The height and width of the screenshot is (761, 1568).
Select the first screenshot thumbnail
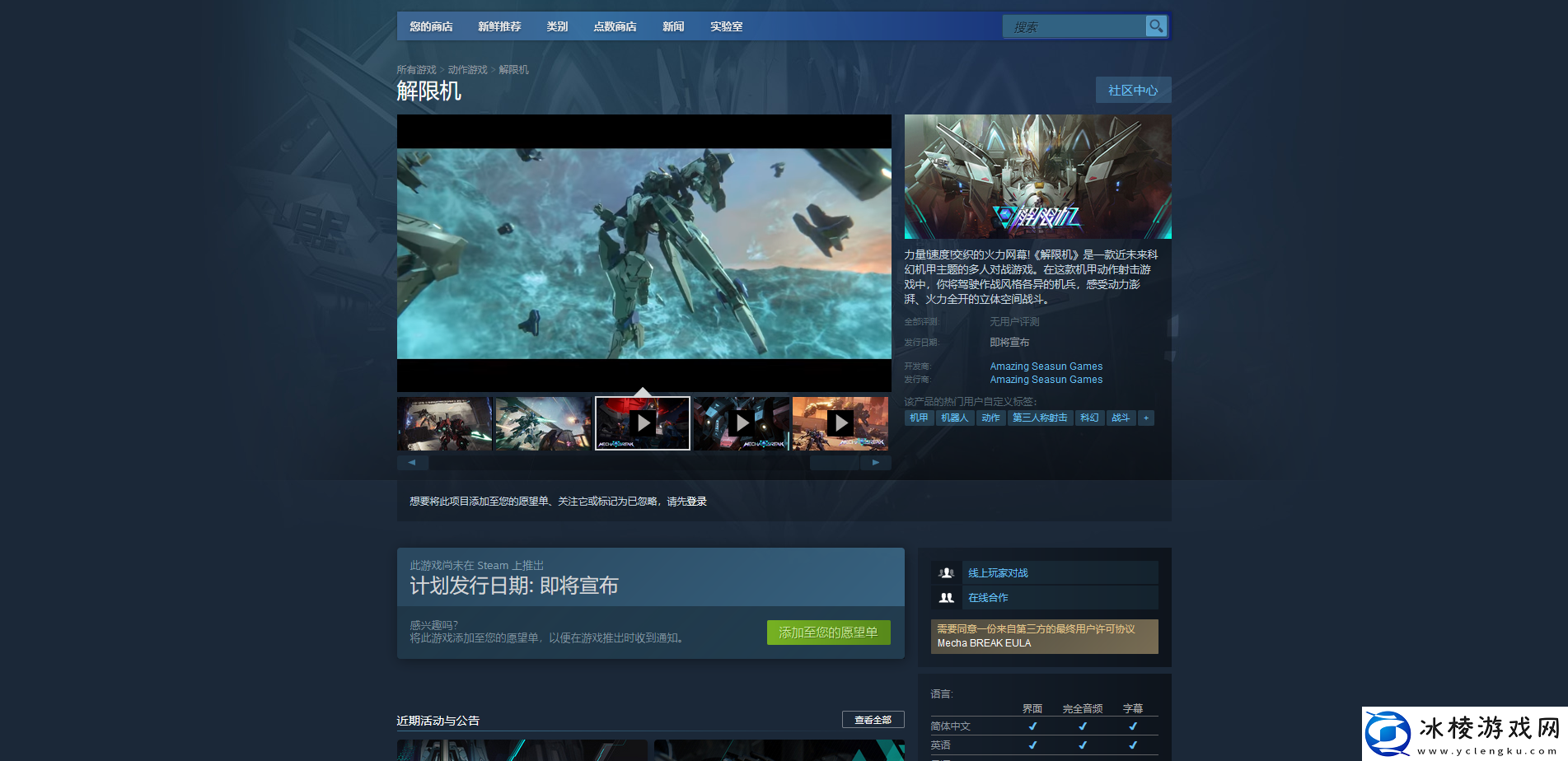(445, 423)
